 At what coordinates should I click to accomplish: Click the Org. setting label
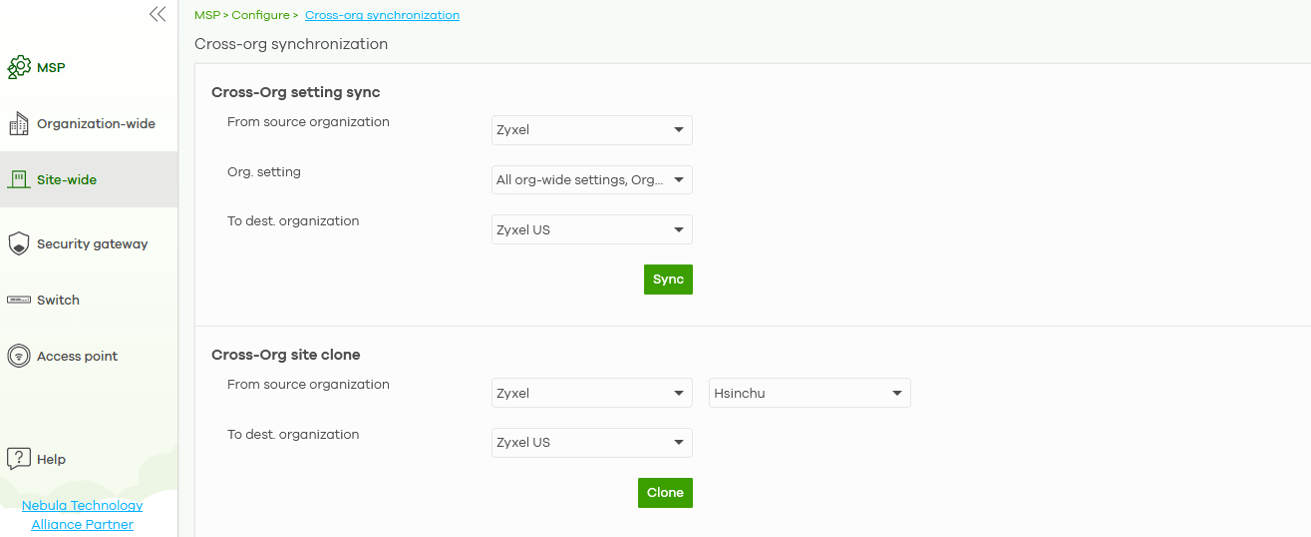(264, 172)
